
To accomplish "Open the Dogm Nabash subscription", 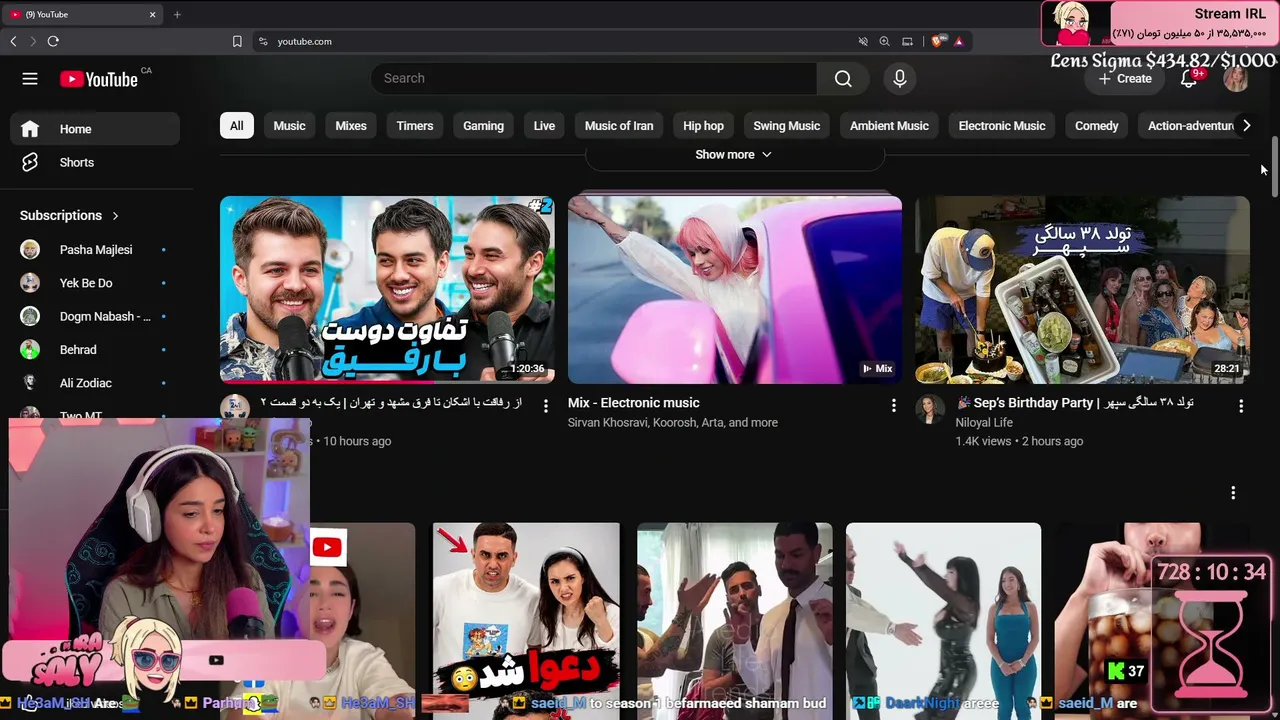I will (x=95, y=317).
